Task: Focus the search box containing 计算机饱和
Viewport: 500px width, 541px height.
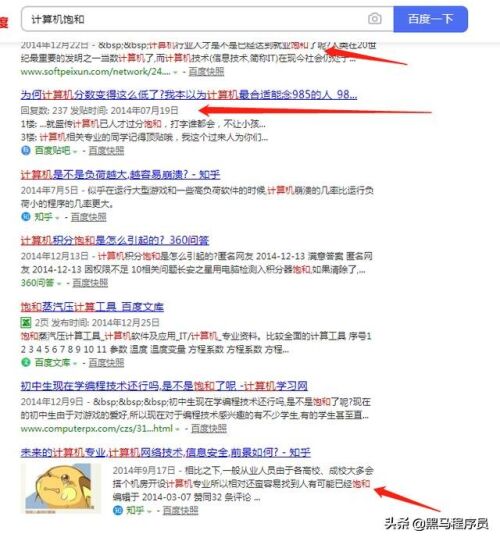Action: point(207,19)
